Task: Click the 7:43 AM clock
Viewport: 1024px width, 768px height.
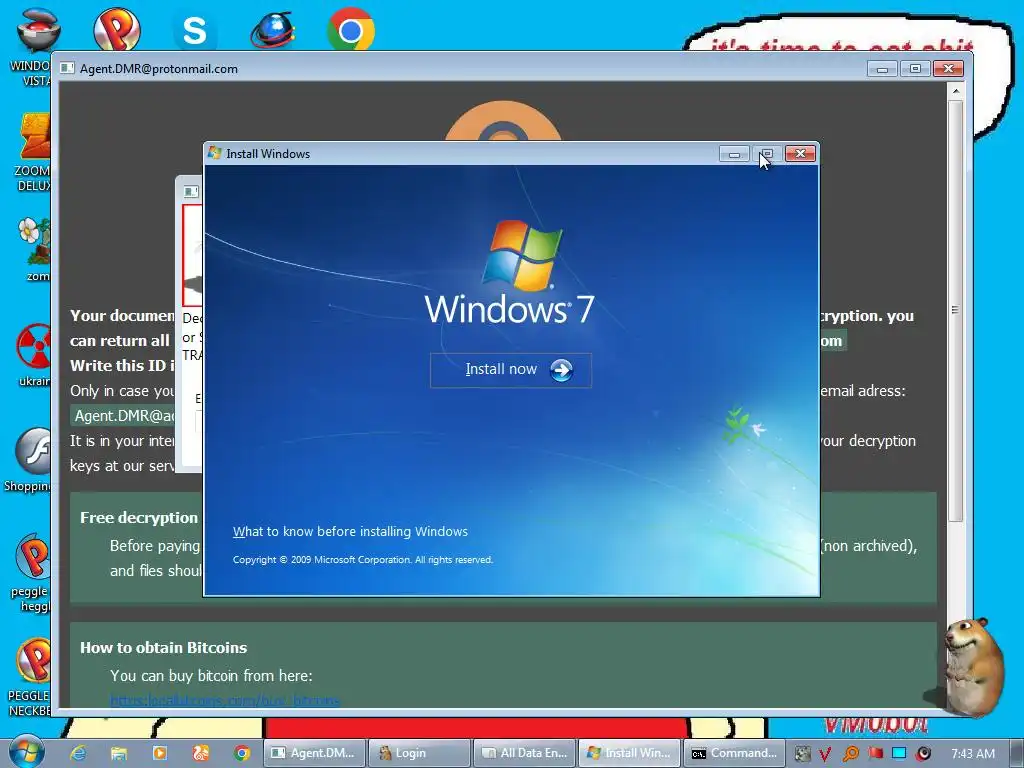Action: 972,754
